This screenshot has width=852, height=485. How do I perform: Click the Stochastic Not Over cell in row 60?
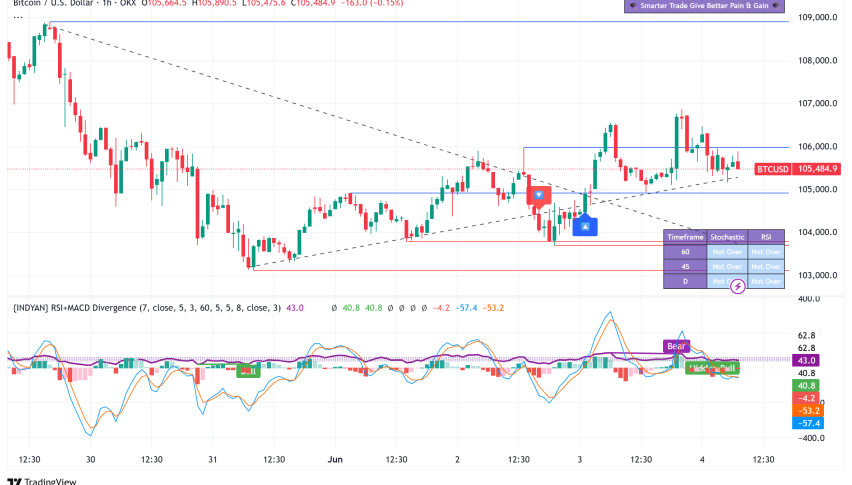(727, 251)
